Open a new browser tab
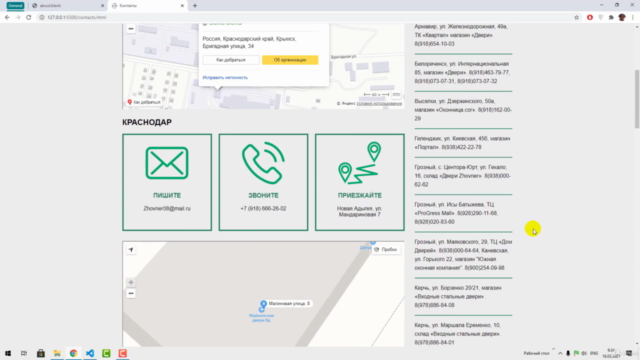 195,6
